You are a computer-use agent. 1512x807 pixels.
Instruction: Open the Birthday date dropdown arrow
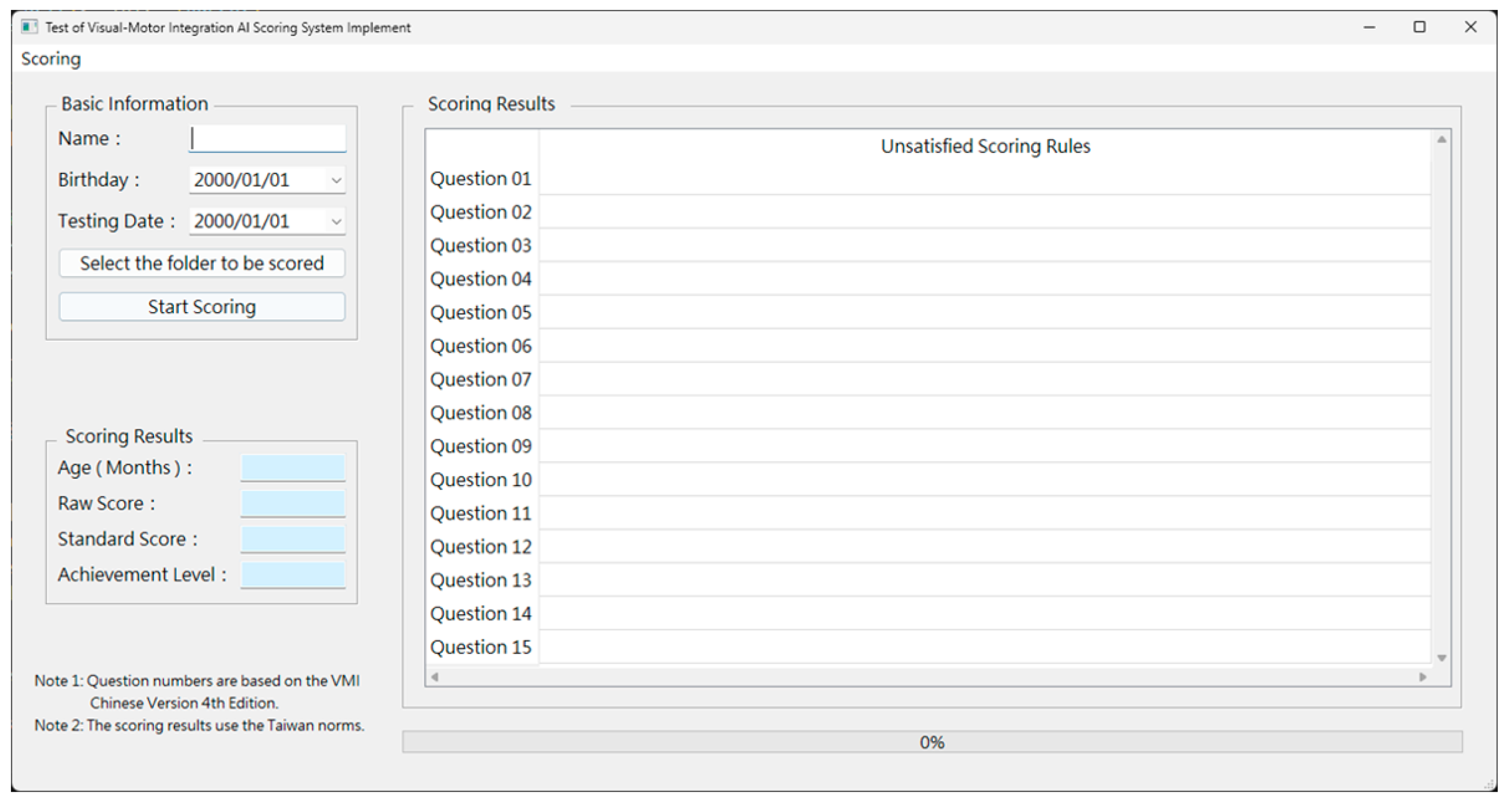pos(336,180)
